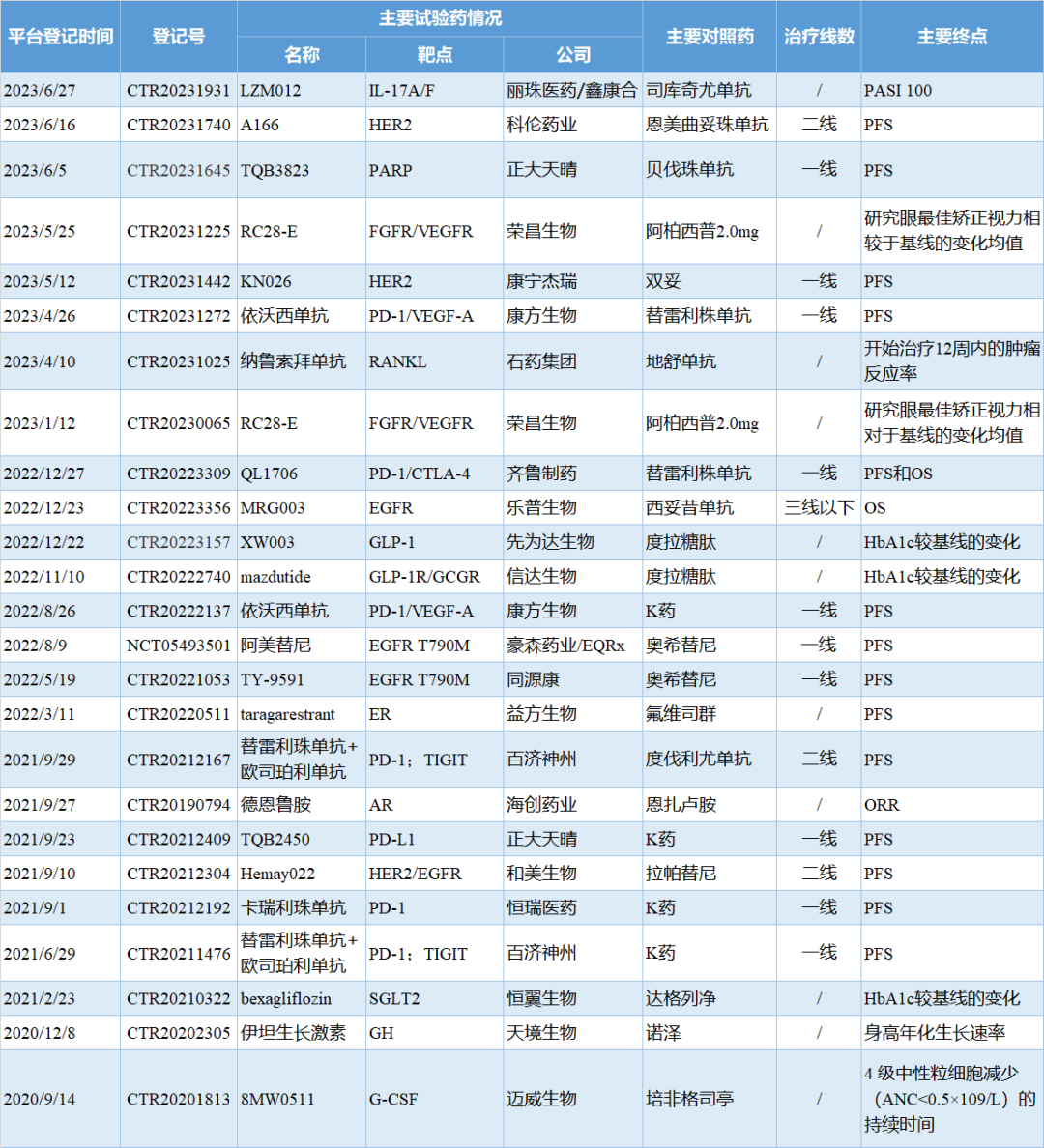
Task: Select company 齐鲁制药
Action: 541,474
